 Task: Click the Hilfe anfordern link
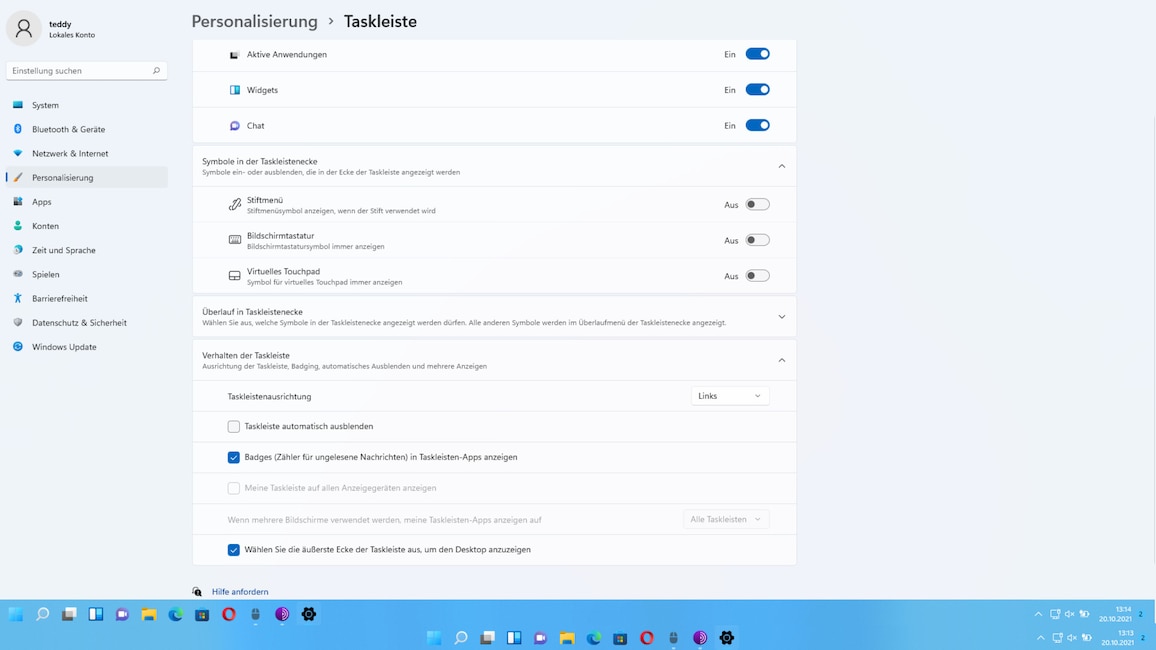point(239,591)
